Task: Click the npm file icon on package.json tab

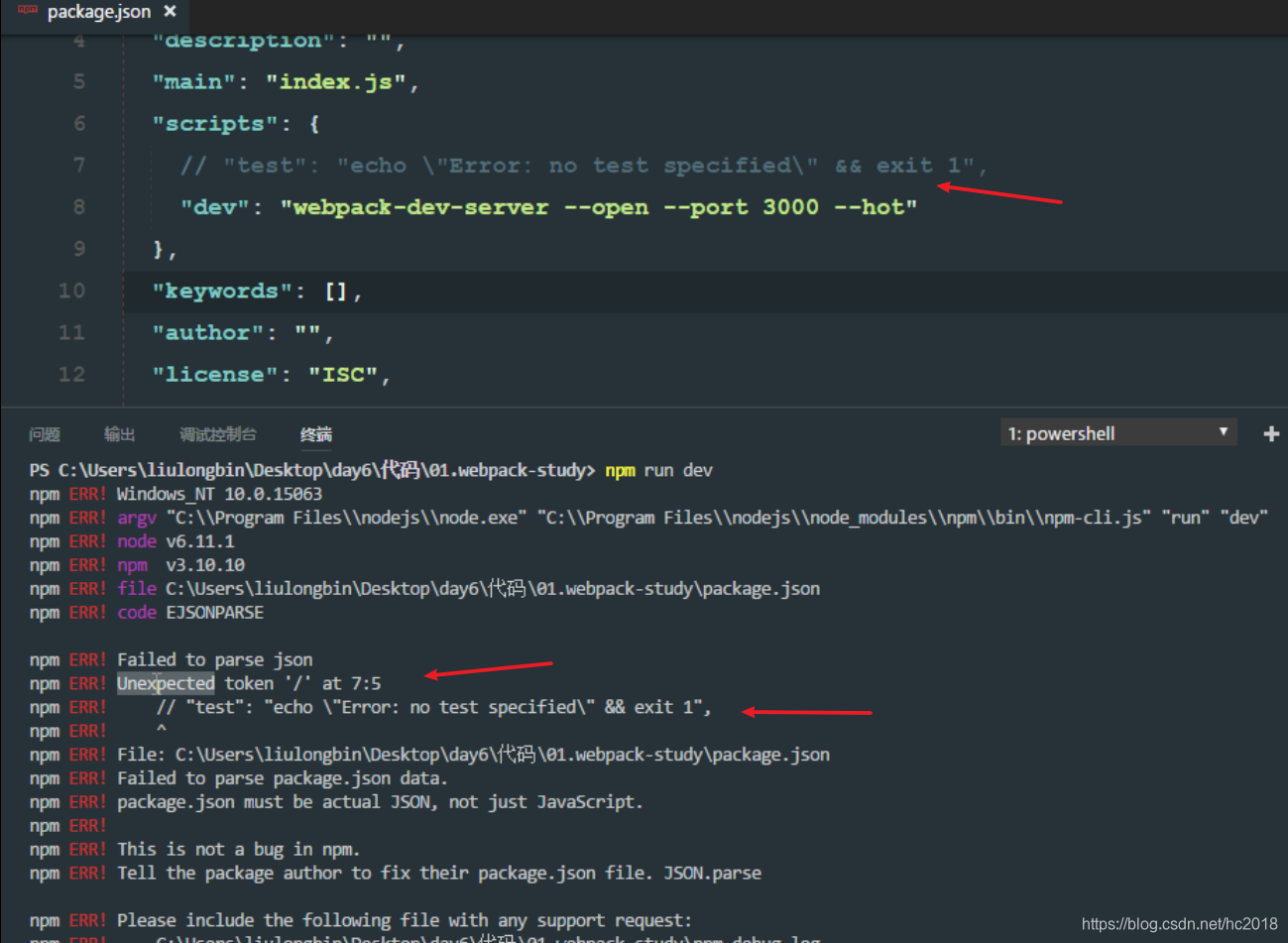Action: point(28,9)
